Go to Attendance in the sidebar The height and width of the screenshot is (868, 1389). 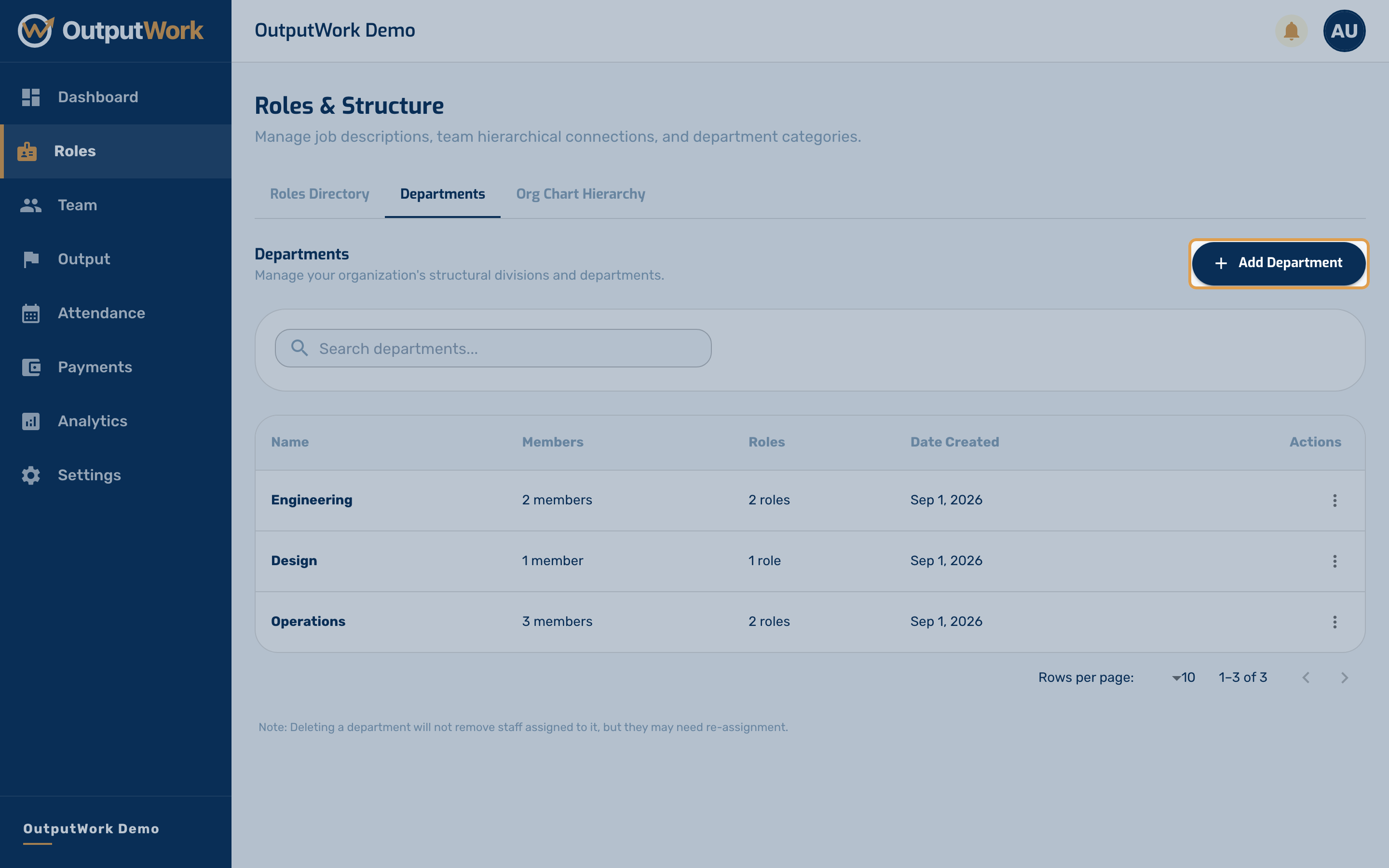tap(115, 313)
